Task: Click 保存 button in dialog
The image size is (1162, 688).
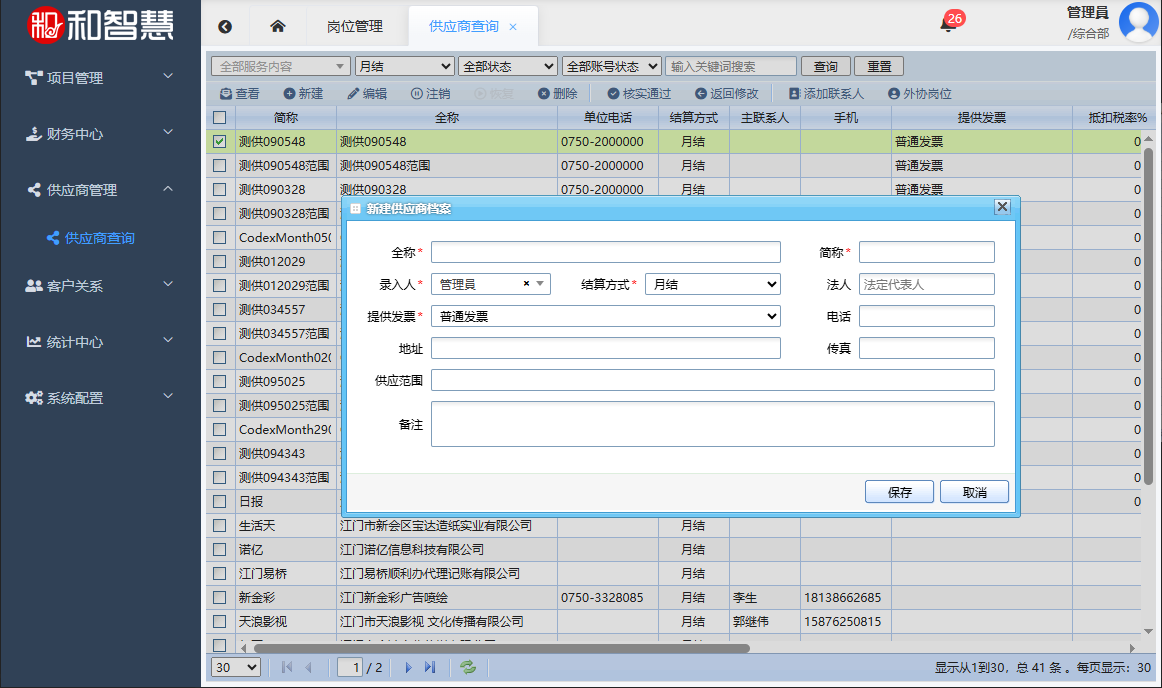Action: tap(899, 492)
